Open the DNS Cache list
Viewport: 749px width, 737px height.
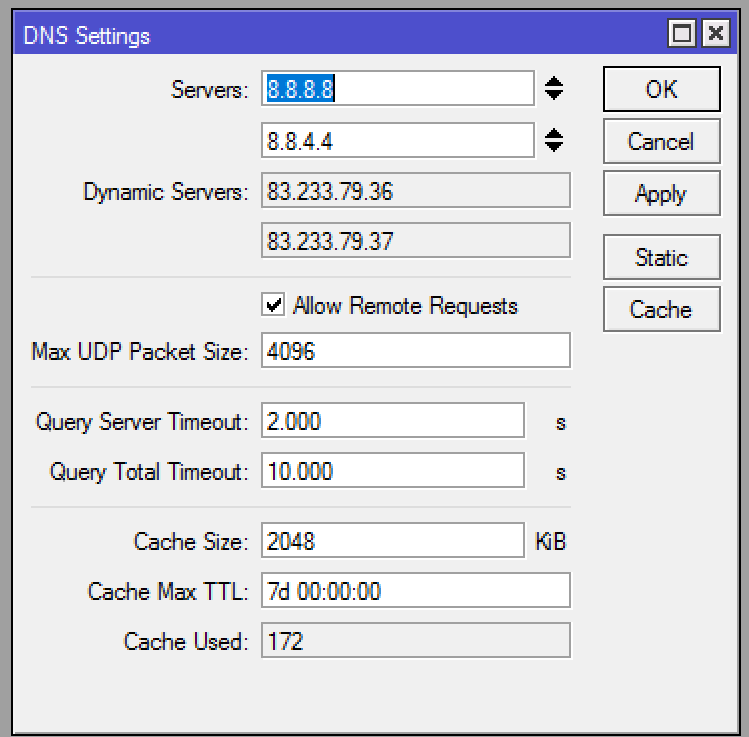coord(662,309)
